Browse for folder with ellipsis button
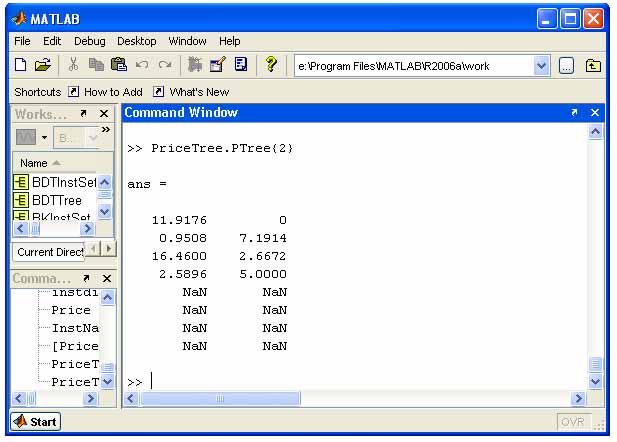 (566, 66)
